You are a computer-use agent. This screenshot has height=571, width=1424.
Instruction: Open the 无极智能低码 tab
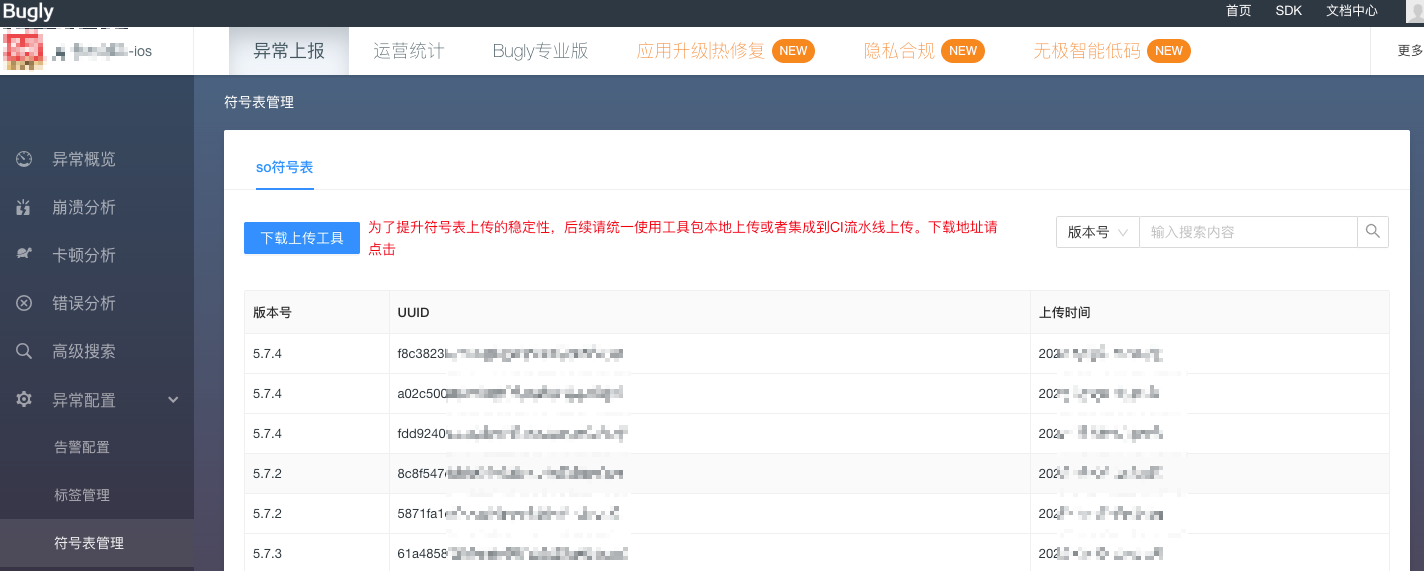pos(1087,51)
